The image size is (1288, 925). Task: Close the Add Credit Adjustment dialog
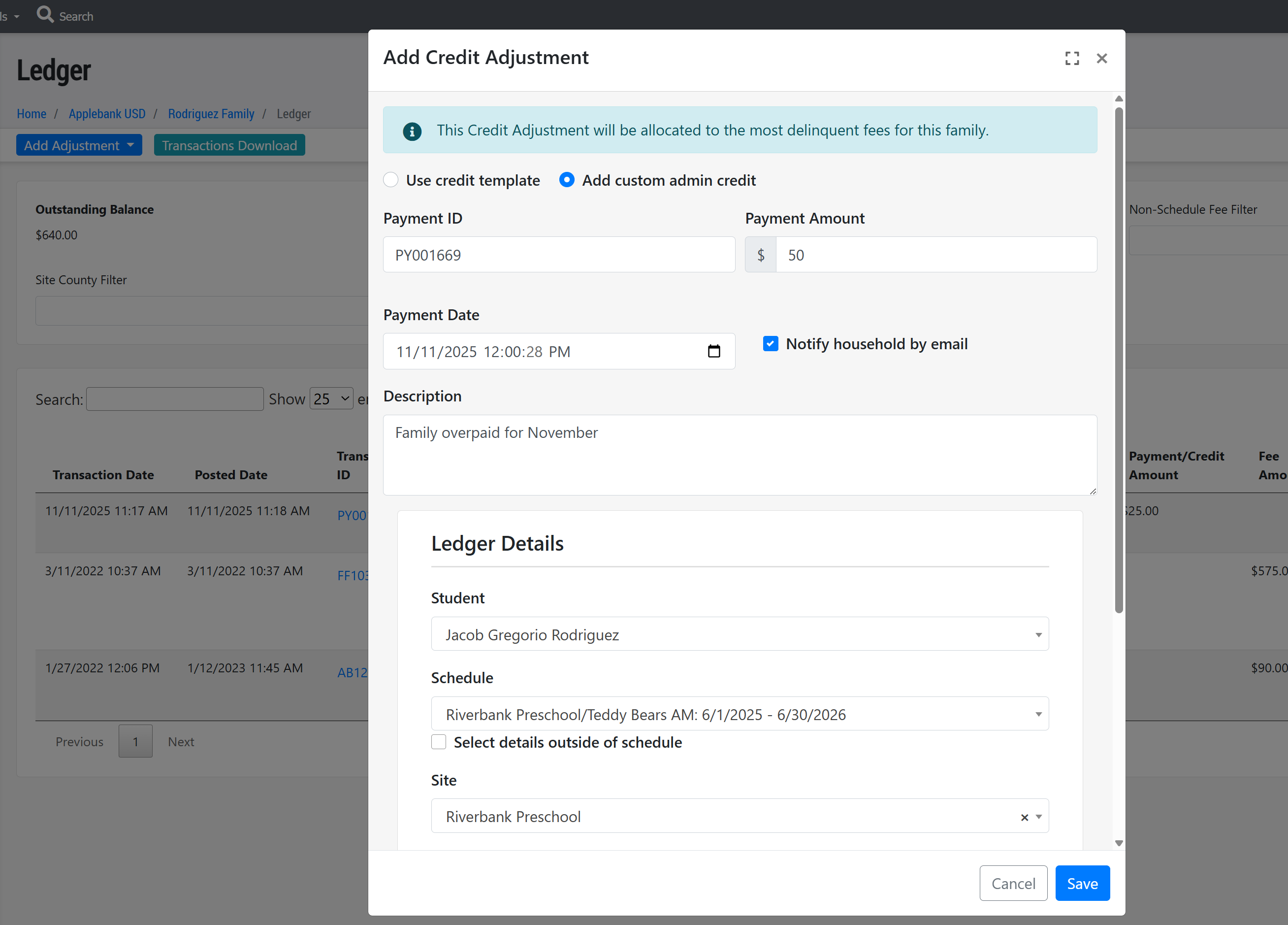1102,58
